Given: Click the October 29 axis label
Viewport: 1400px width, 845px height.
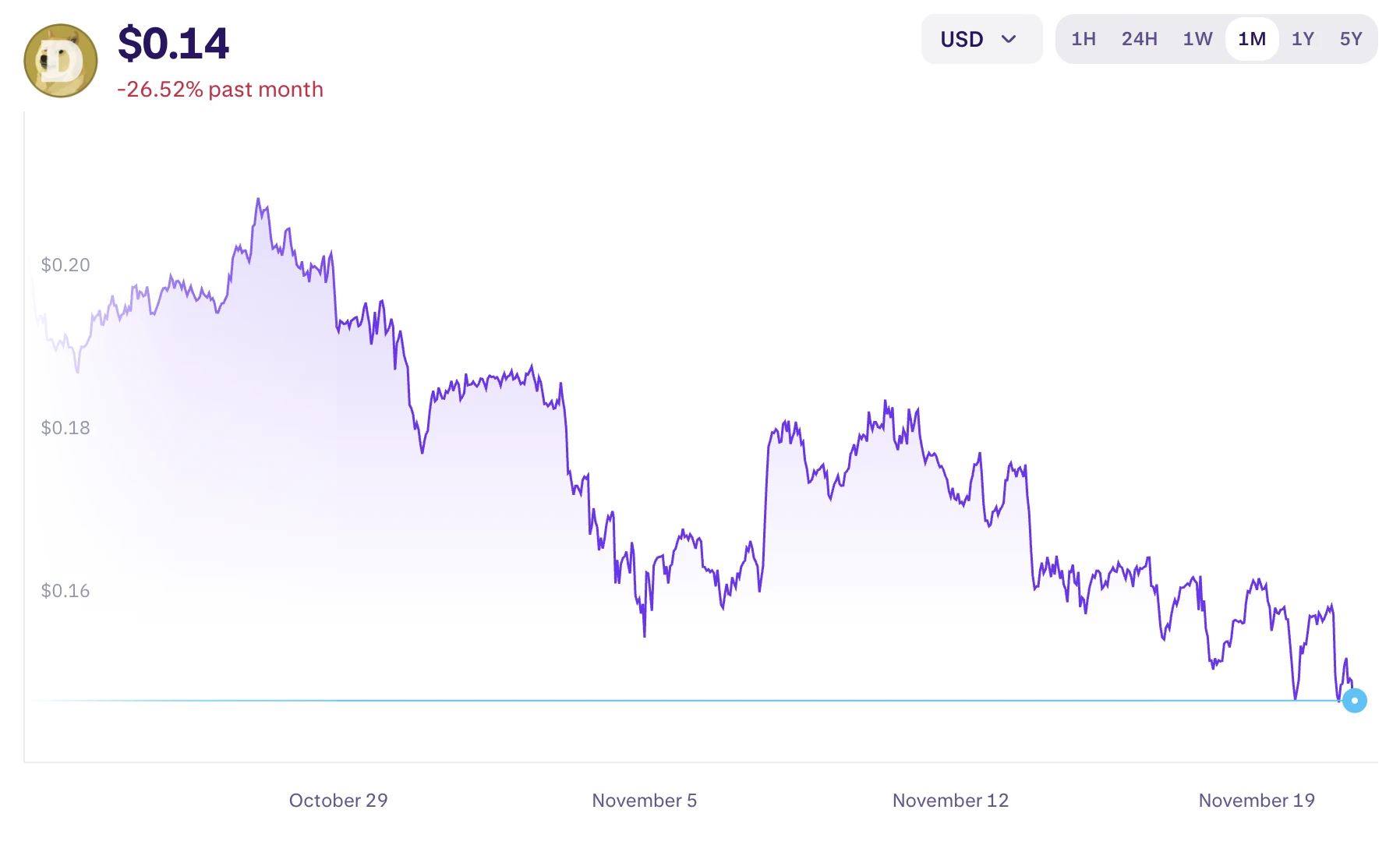Looking at the screenshot, I should click(338, 801).
